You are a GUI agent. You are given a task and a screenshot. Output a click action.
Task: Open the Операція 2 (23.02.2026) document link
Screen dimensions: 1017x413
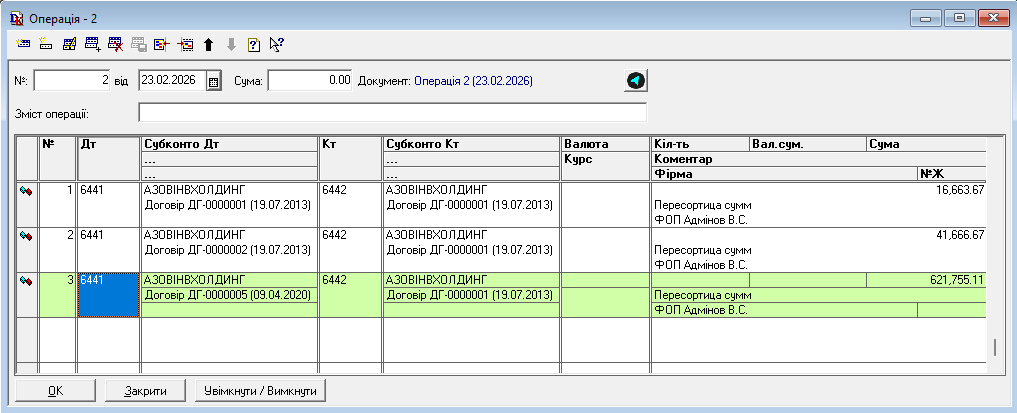click(x=472, y=80)
